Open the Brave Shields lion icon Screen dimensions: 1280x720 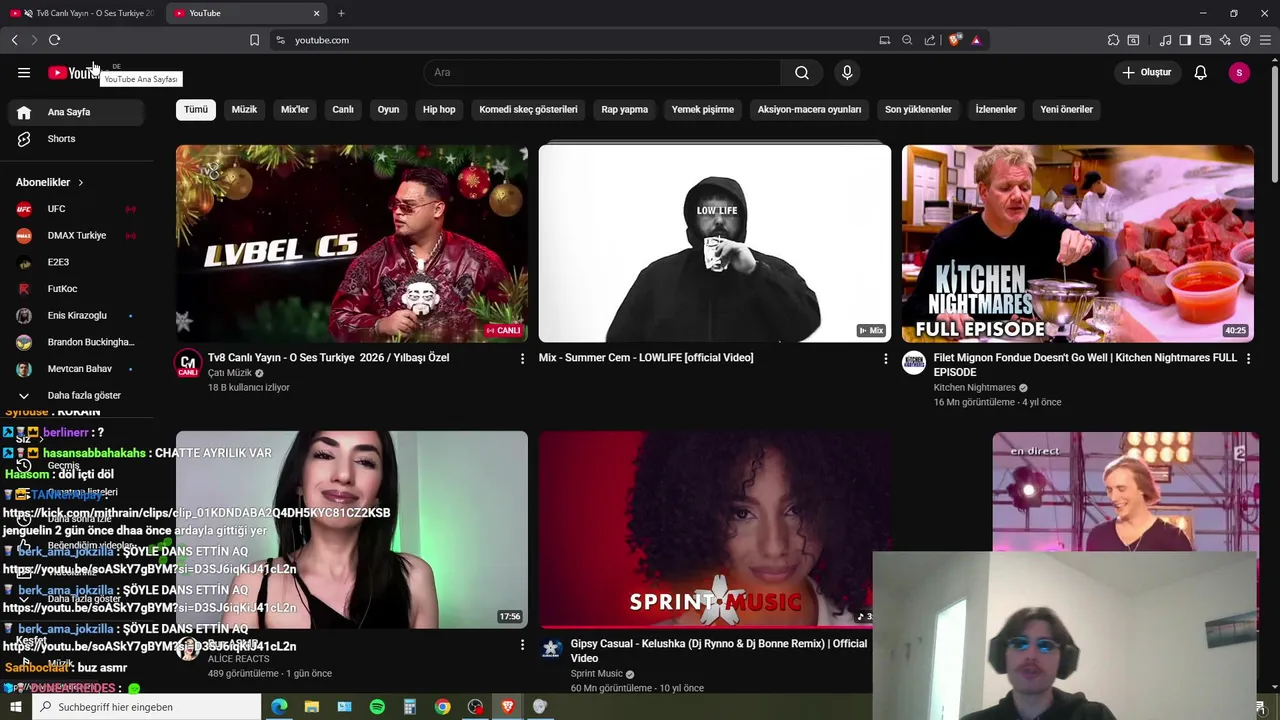coord(955,40)
